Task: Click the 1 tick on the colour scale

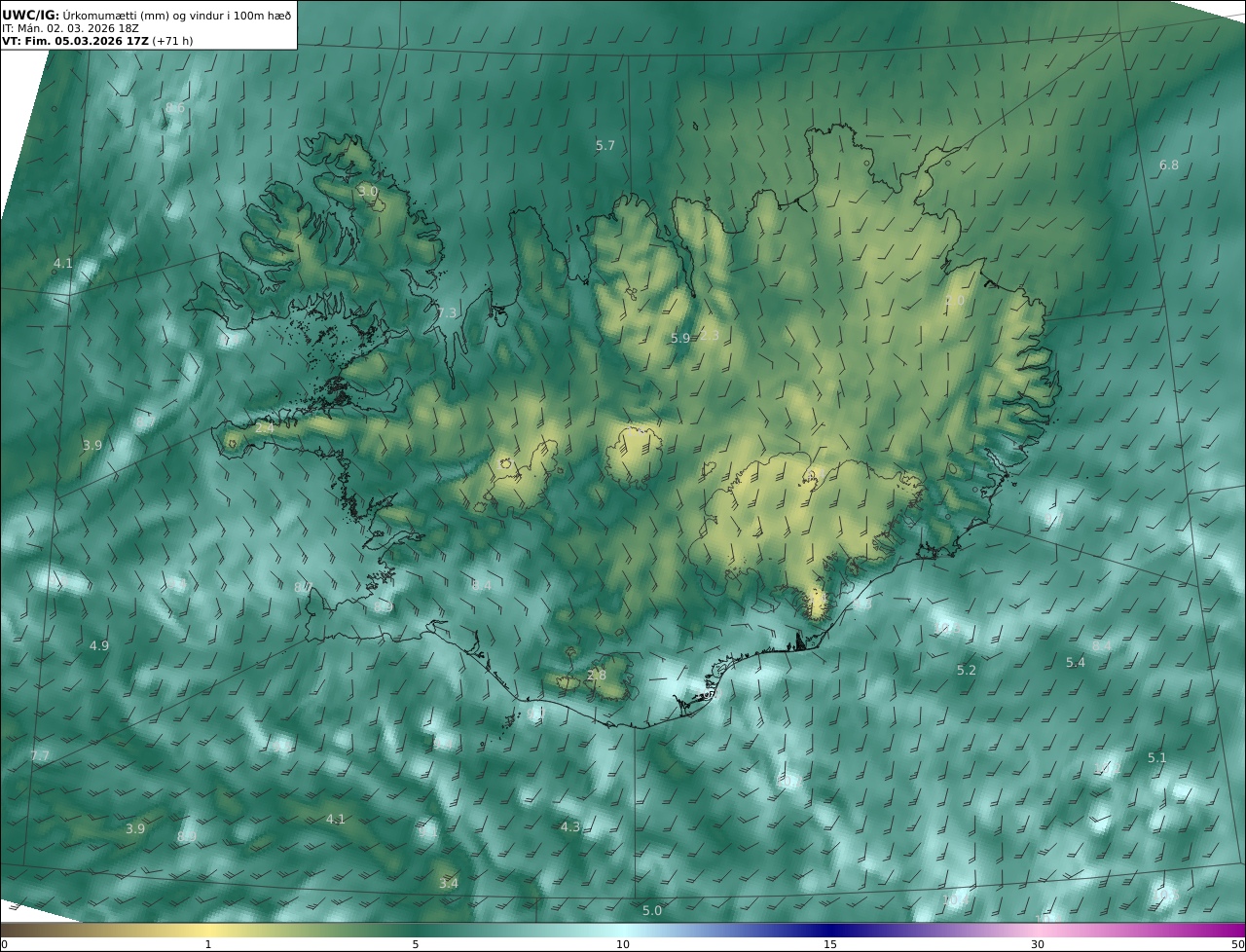Action: click(208, 944)
